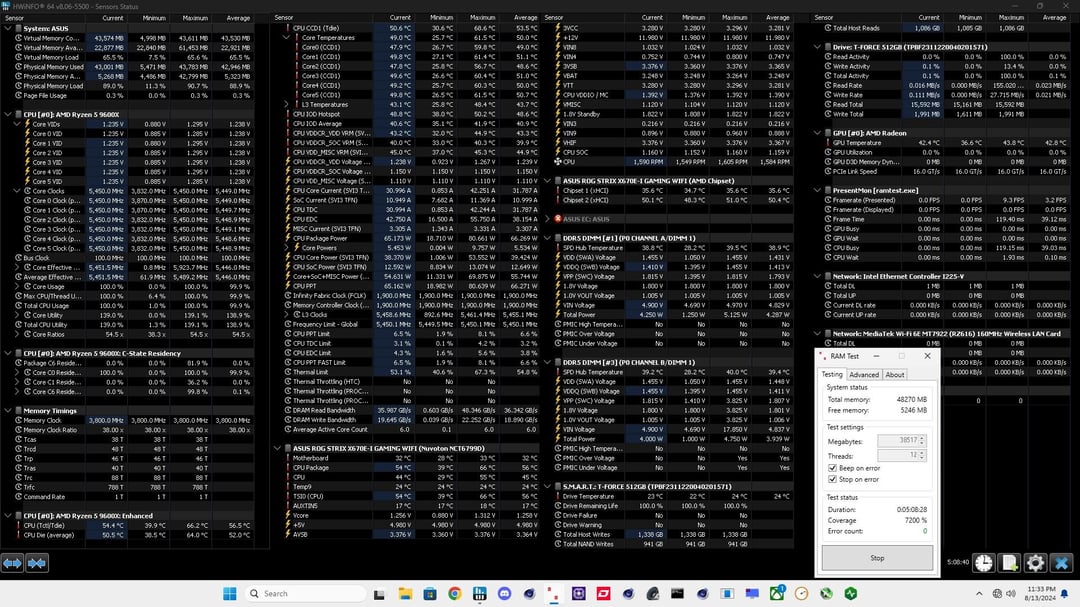The image size is (1080, 607).
Task: Open the red AMD software taskbar icon
Action: pos(603,593)
